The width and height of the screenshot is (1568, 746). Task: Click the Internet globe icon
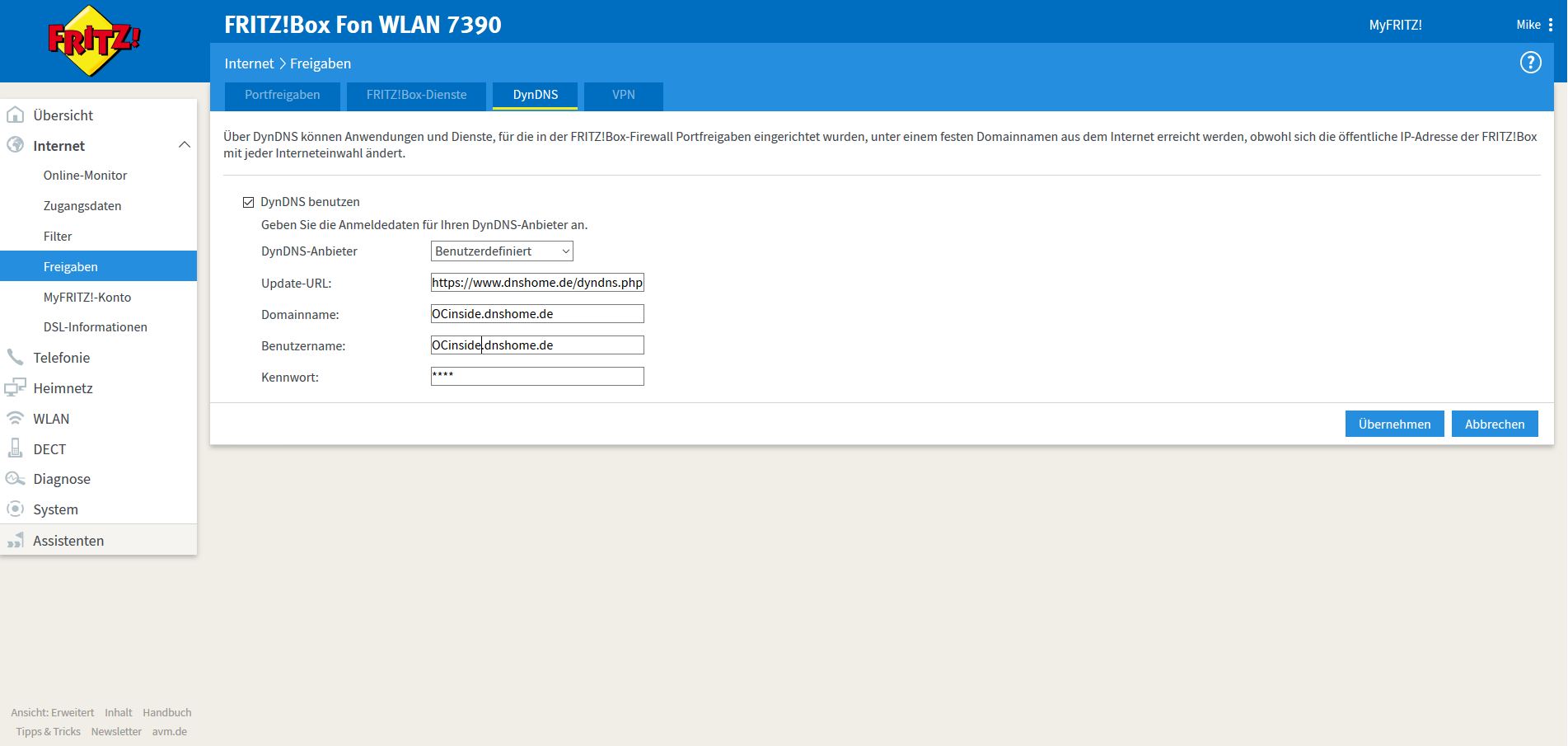point(15,145)
